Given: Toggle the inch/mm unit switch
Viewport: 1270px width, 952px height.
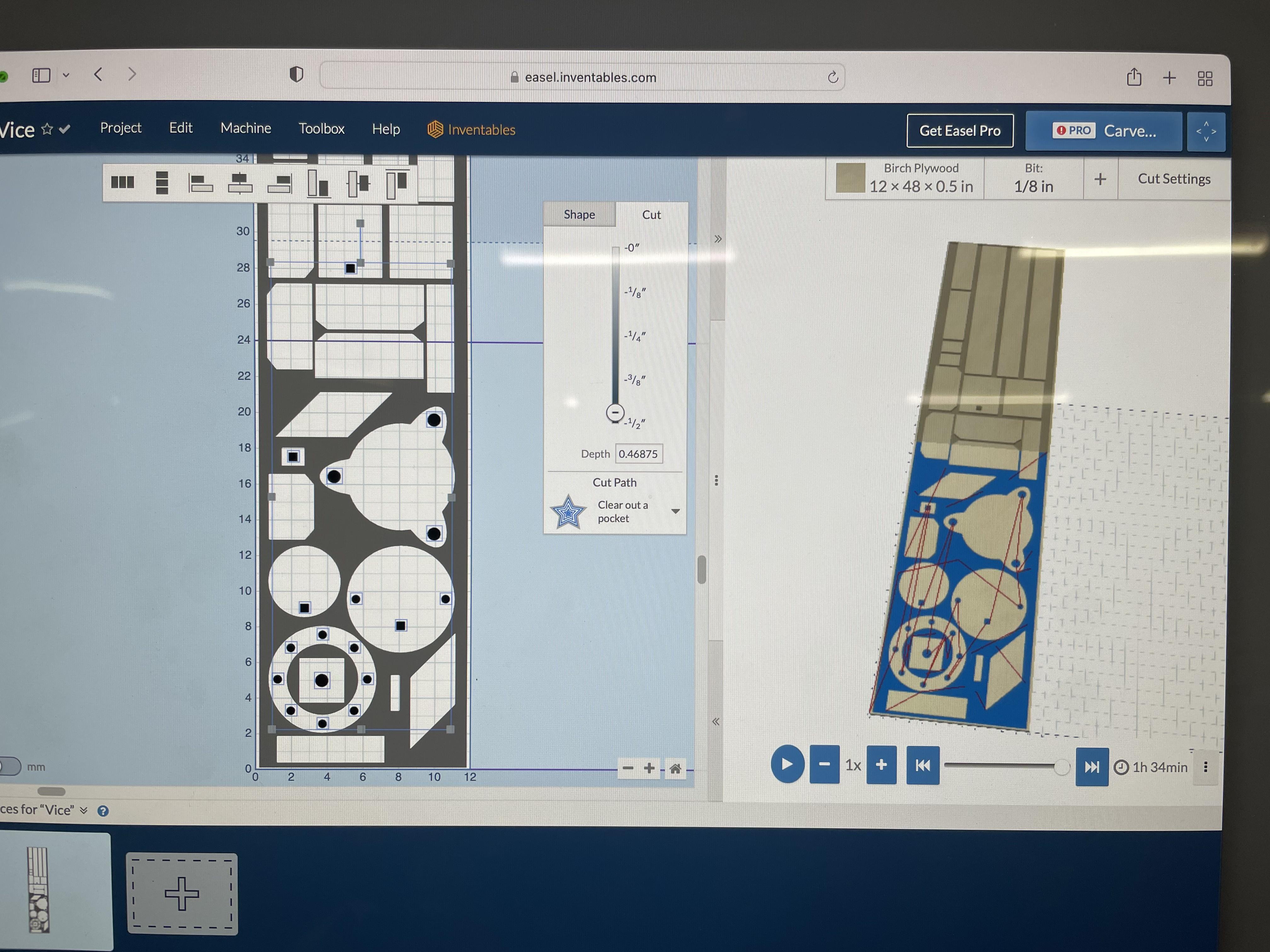Looking at the screenshot, I should pos(10,766).
